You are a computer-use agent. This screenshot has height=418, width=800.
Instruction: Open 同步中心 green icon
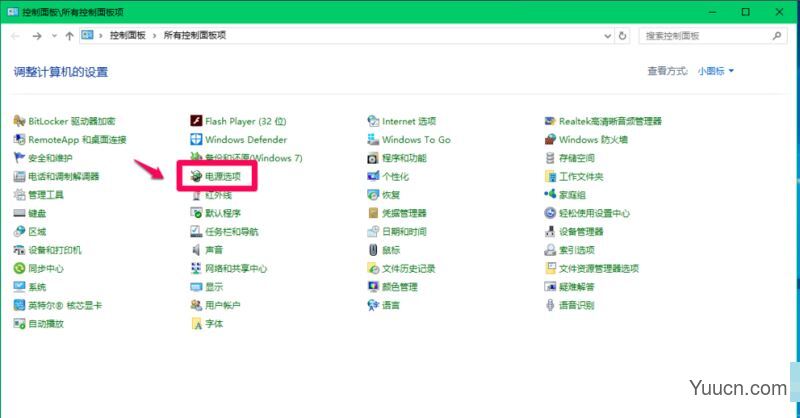pos(19,268)
